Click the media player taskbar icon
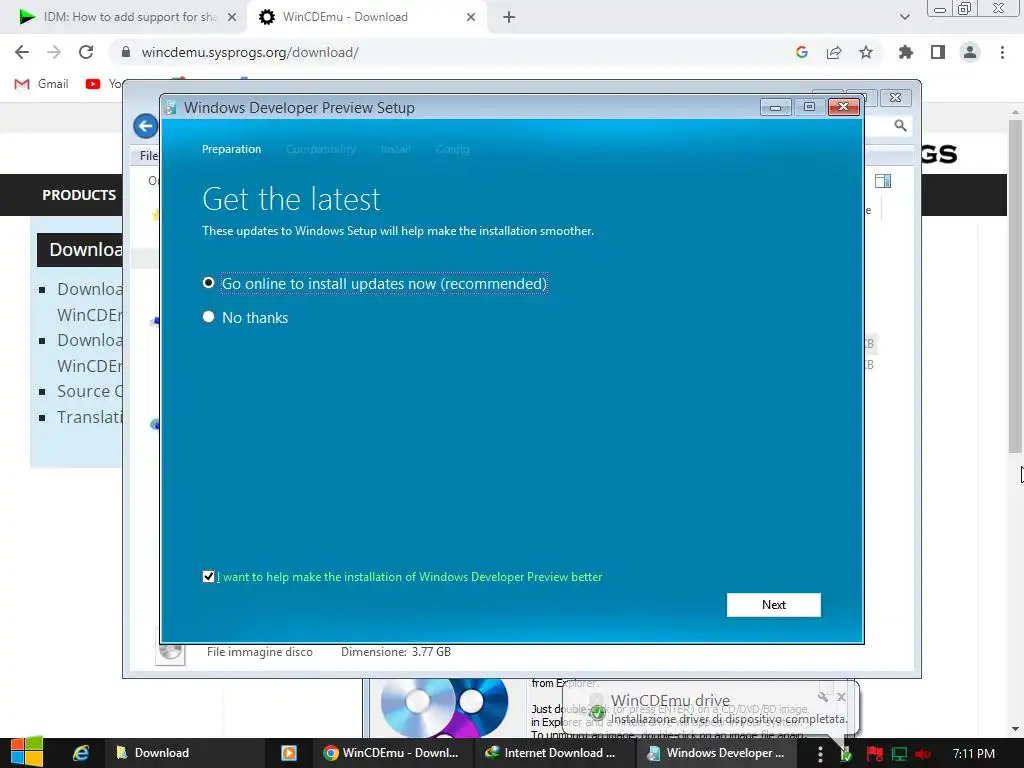 pyautogui.click(x=289, y=753)
